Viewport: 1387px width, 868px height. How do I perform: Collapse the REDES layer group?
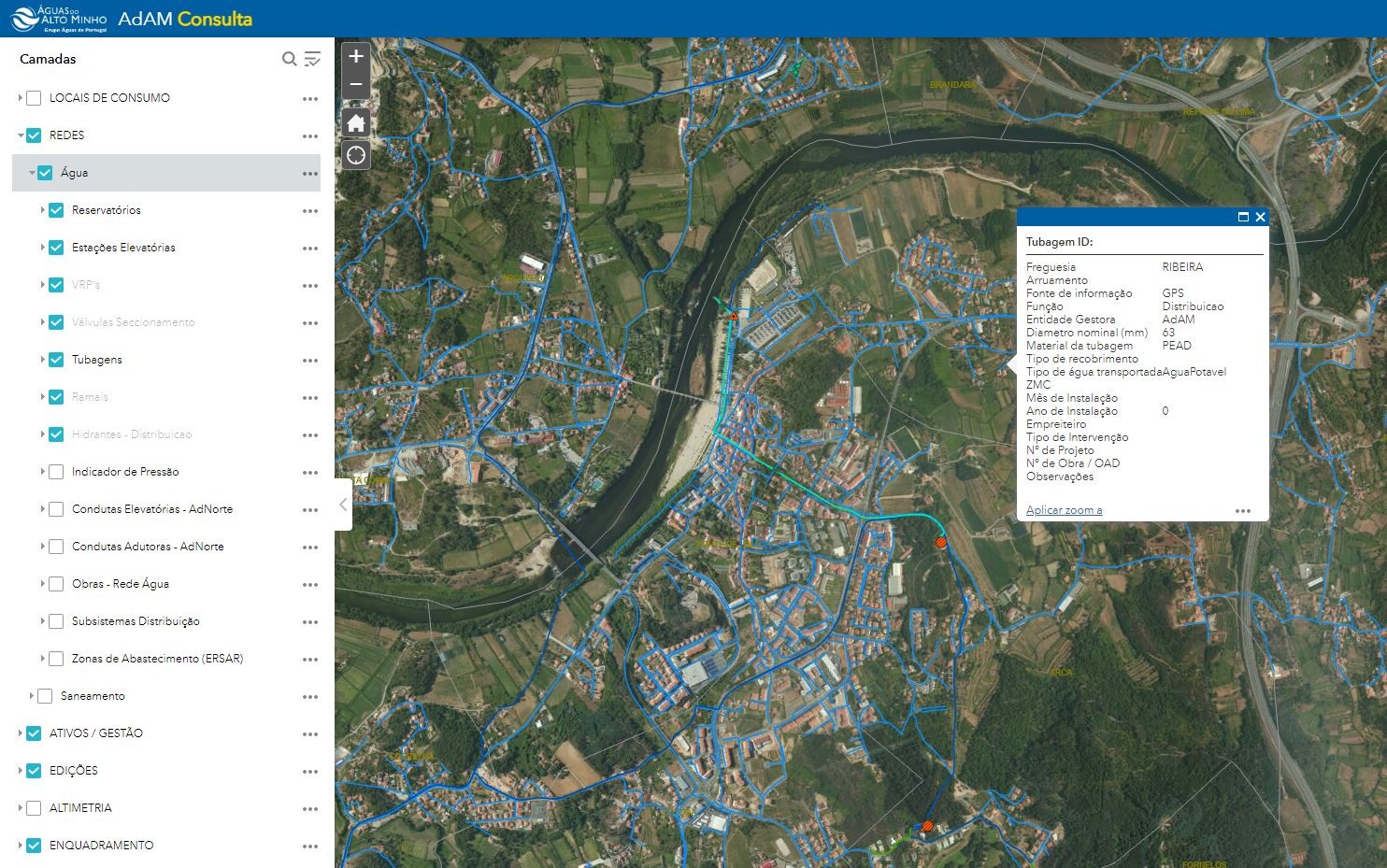pyautogui.click(x=20, y=135)
